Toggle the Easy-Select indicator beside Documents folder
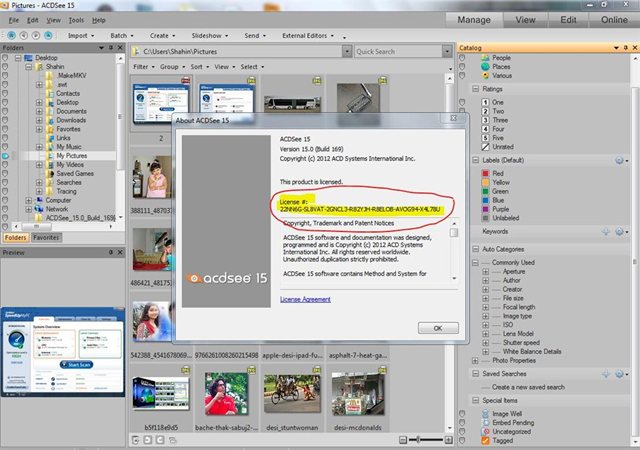The height and width of the screenshot is (450, 640). click(5, 111)
